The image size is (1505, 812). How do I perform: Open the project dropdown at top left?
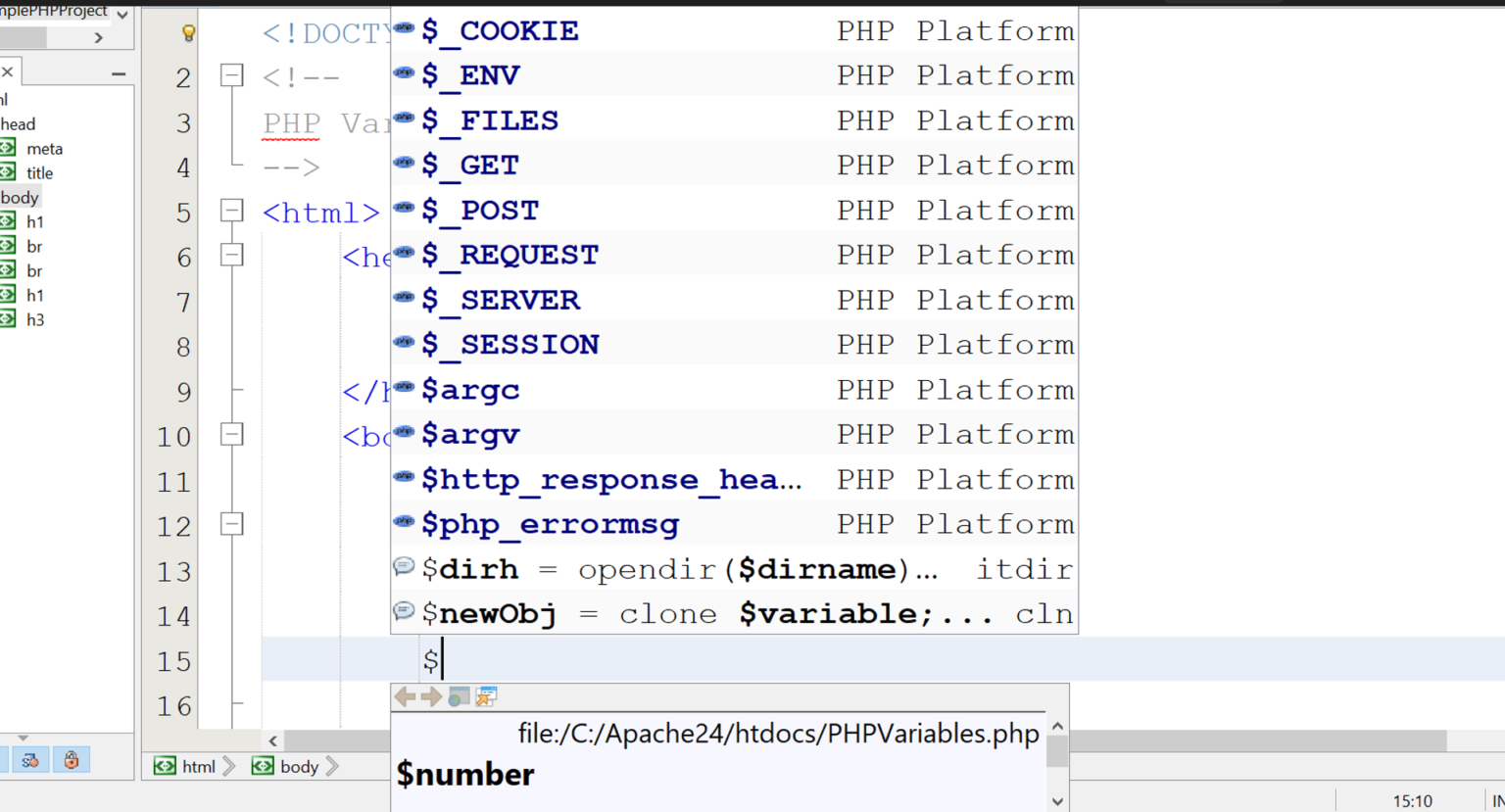point(122,14)
